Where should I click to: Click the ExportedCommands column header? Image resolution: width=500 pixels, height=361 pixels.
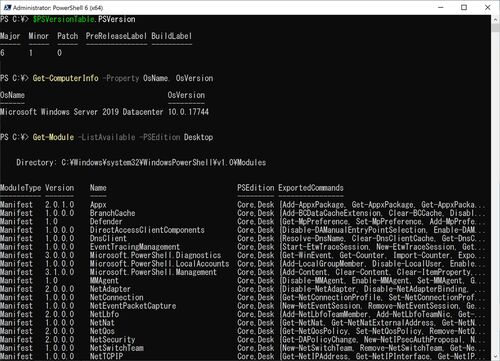[311, 188]
